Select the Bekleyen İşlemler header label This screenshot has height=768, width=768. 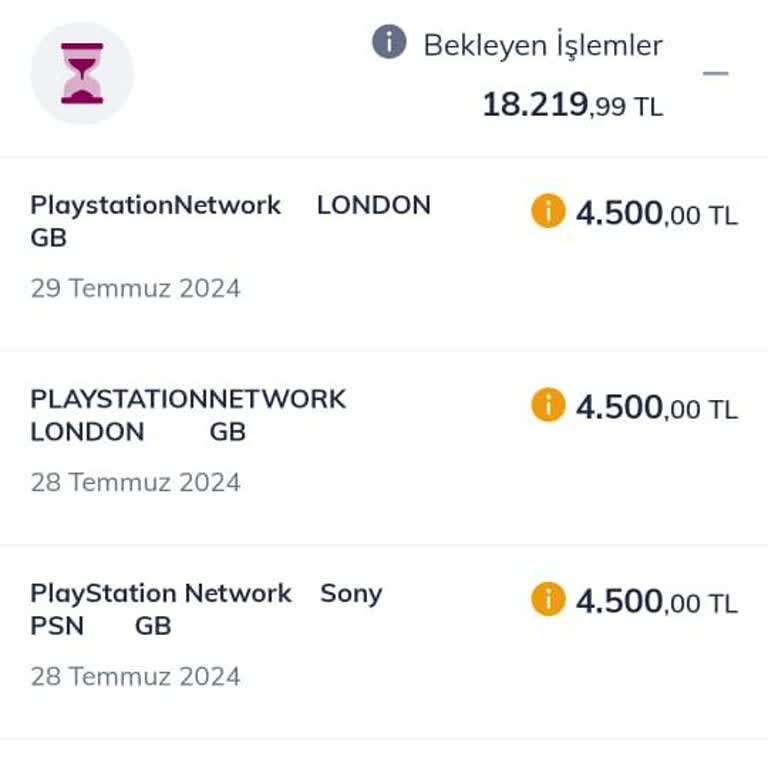[542, 45]
